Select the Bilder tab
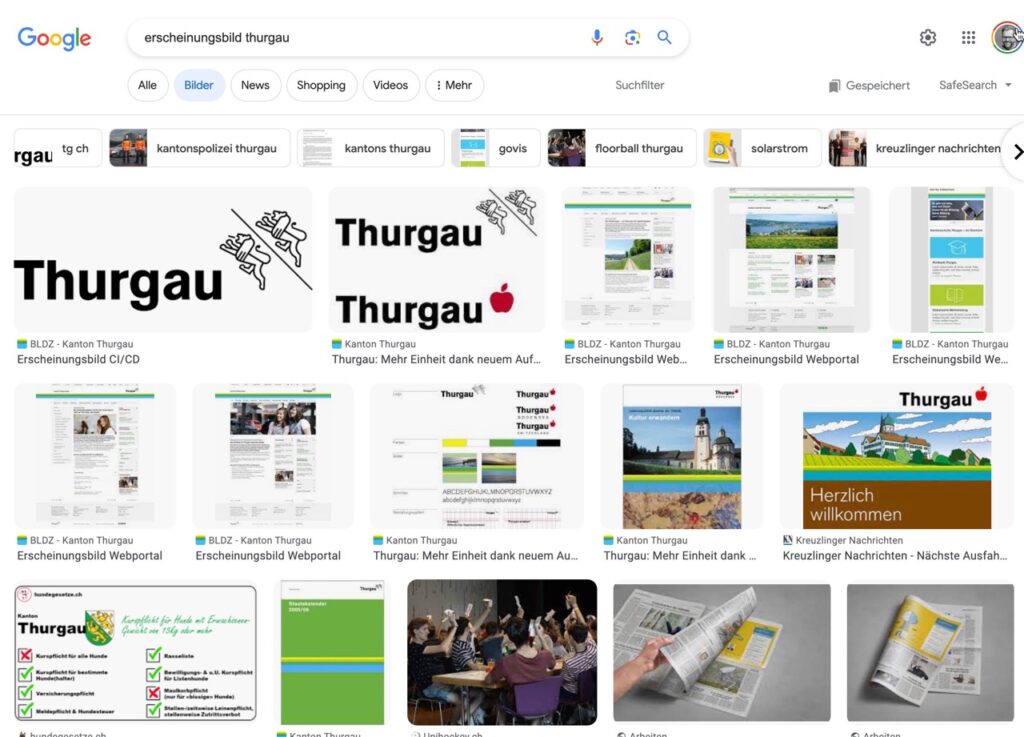 (199, 85)
